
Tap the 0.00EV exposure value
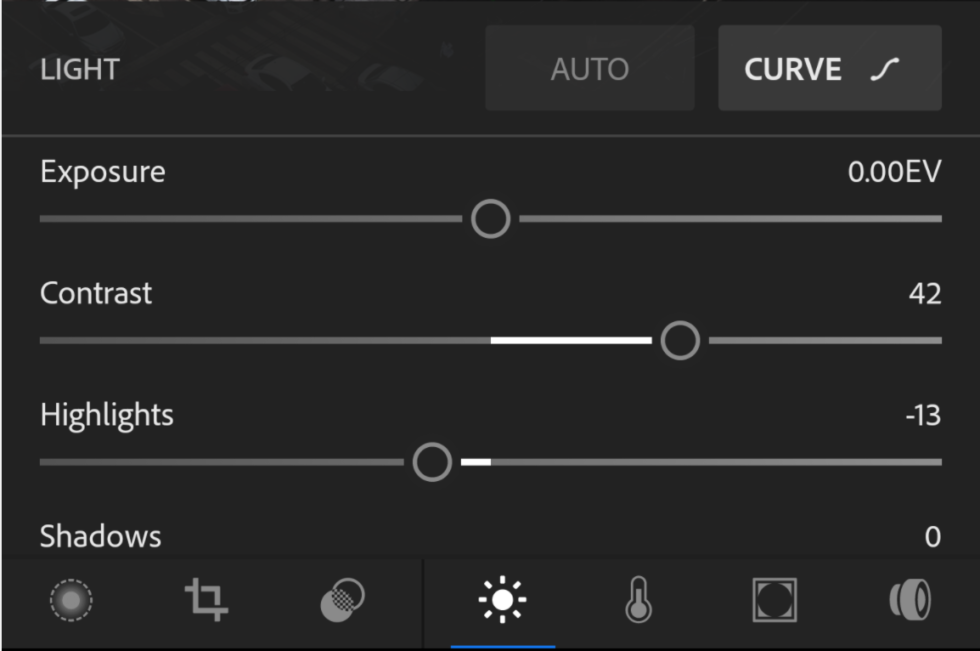pos(894,172)
